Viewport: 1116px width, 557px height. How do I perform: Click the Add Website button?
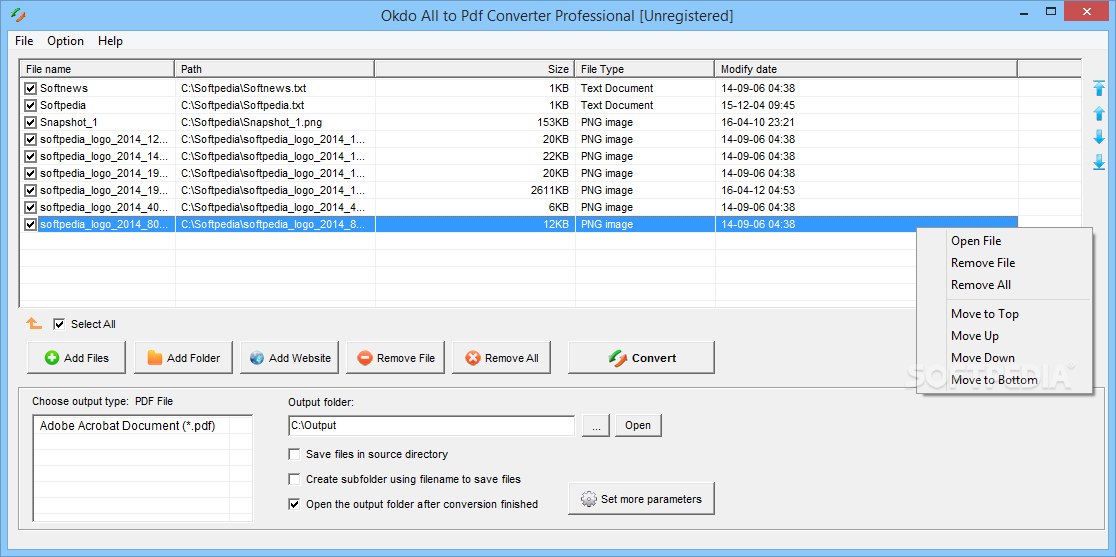(290, 358)
